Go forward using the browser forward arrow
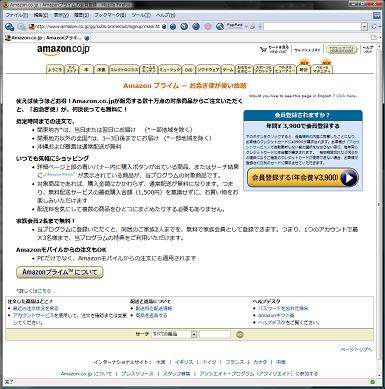Viewport: 385px width, 389px height. [x=22, y=27]
